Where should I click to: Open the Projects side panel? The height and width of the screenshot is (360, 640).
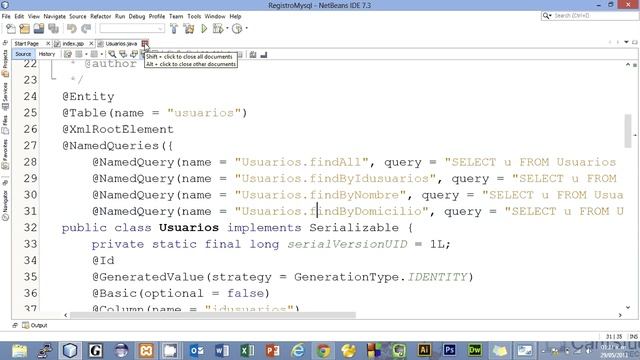pos(5,63)
